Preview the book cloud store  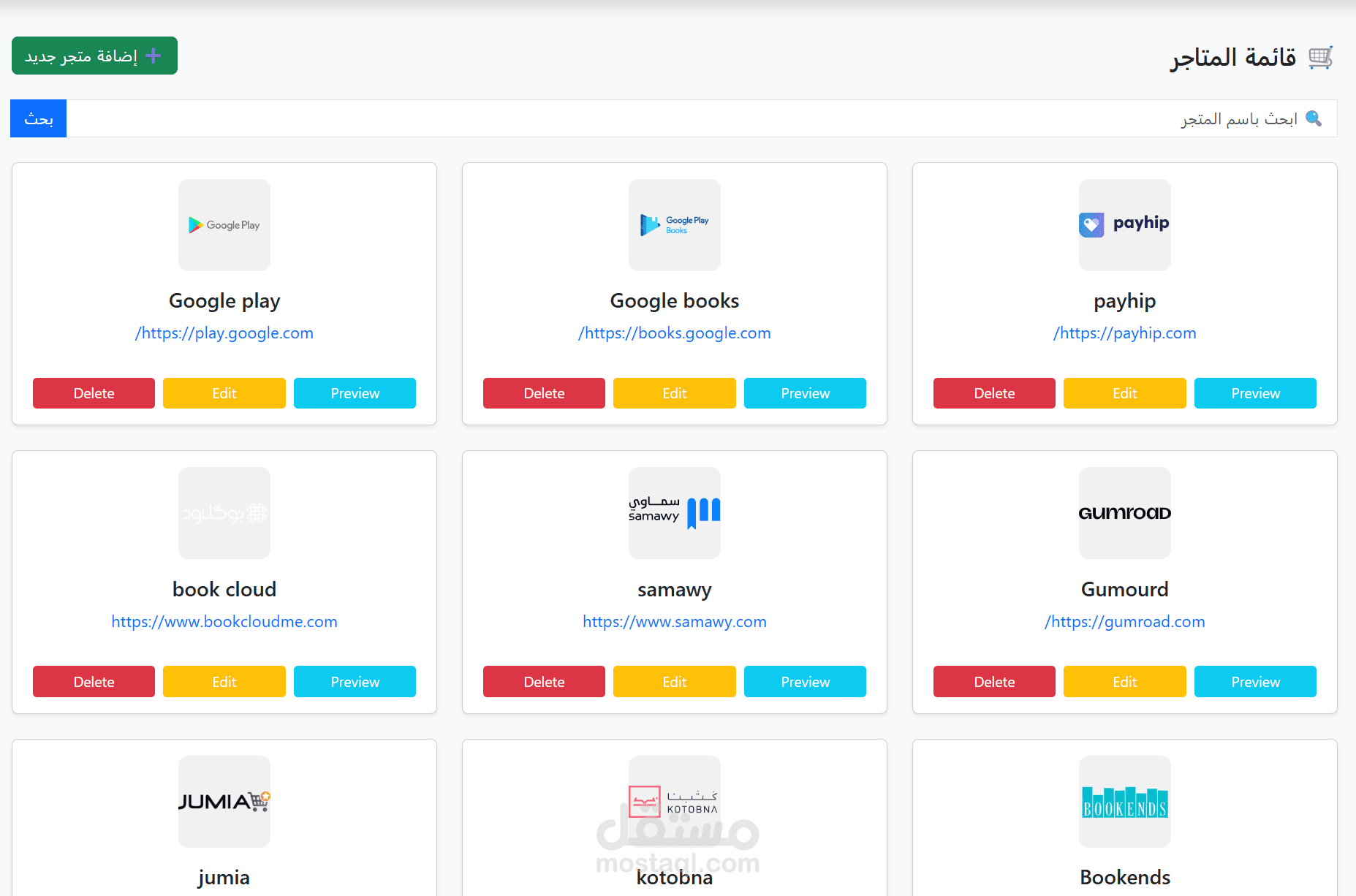click(355, 681)
